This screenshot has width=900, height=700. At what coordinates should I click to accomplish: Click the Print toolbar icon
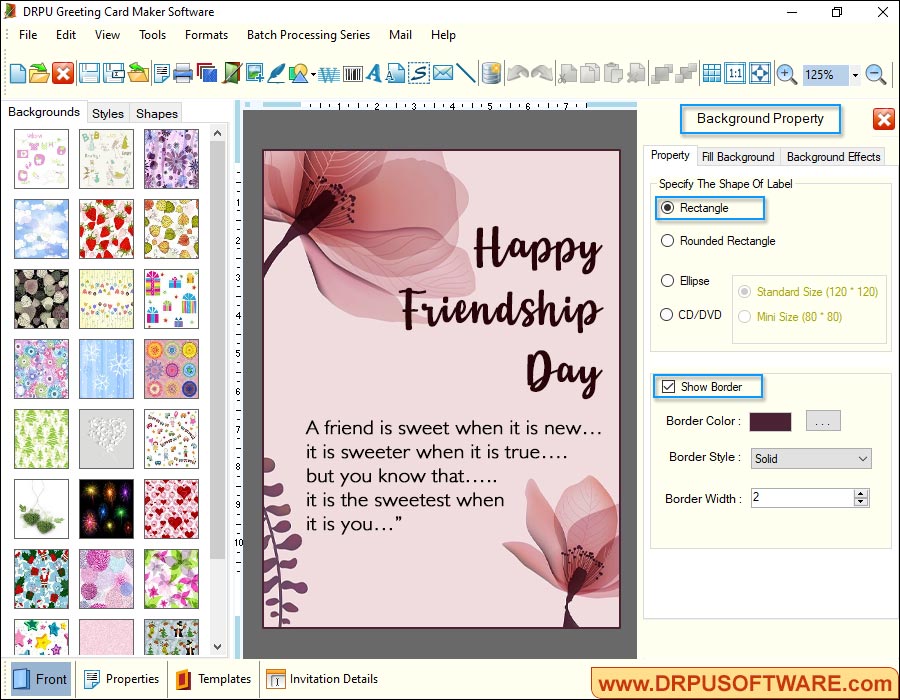182,73
